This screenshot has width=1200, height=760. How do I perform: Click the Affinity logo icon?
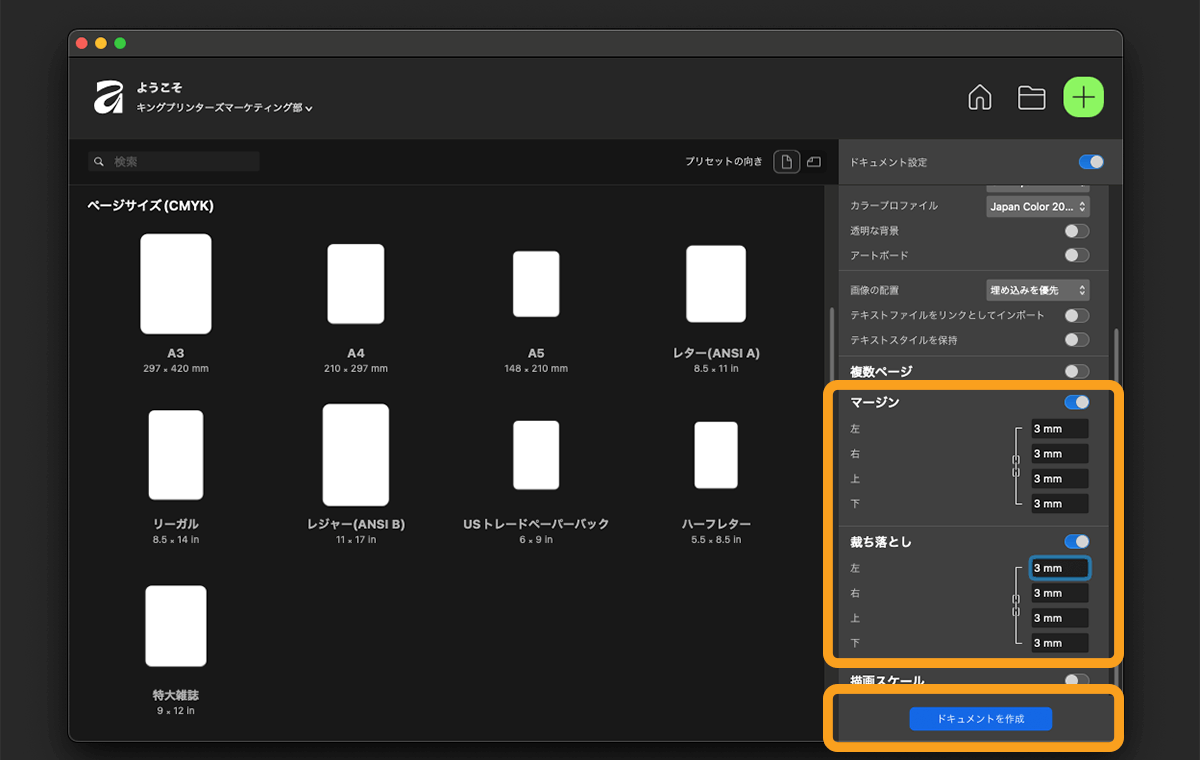(x=109, y=97)
